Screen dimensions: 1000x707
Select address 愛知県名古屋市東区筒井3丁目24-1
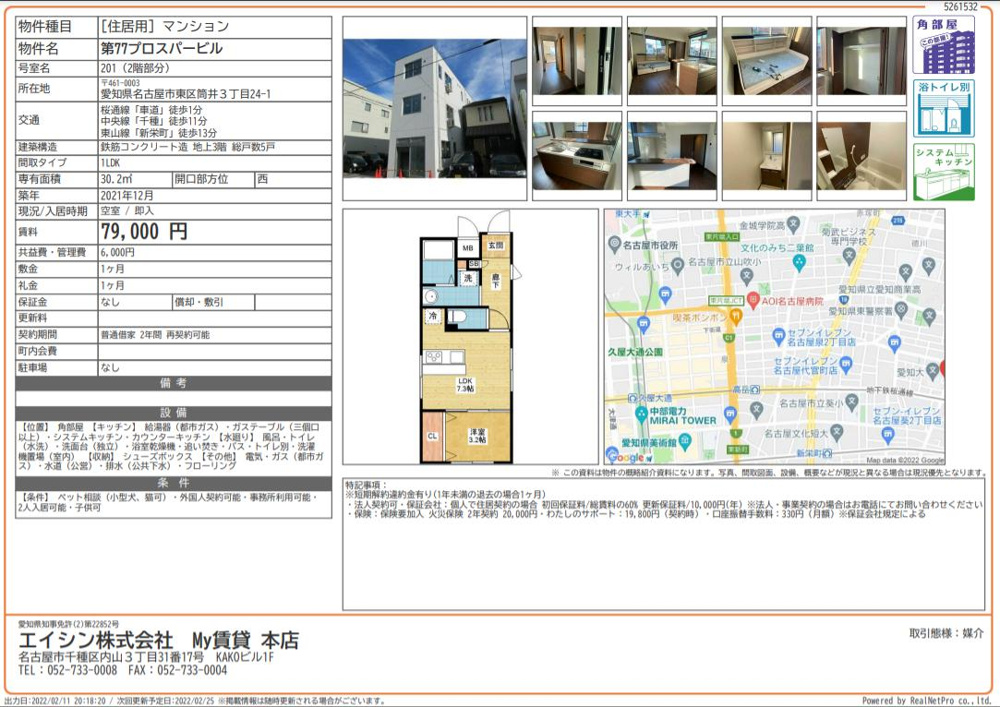coord(186,94)
